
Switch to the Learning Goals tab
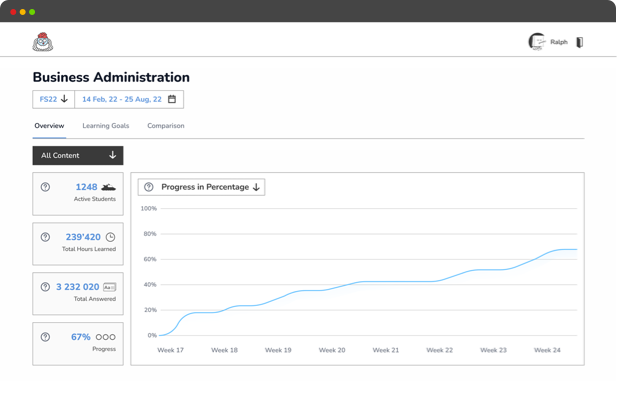coord(105,126)
